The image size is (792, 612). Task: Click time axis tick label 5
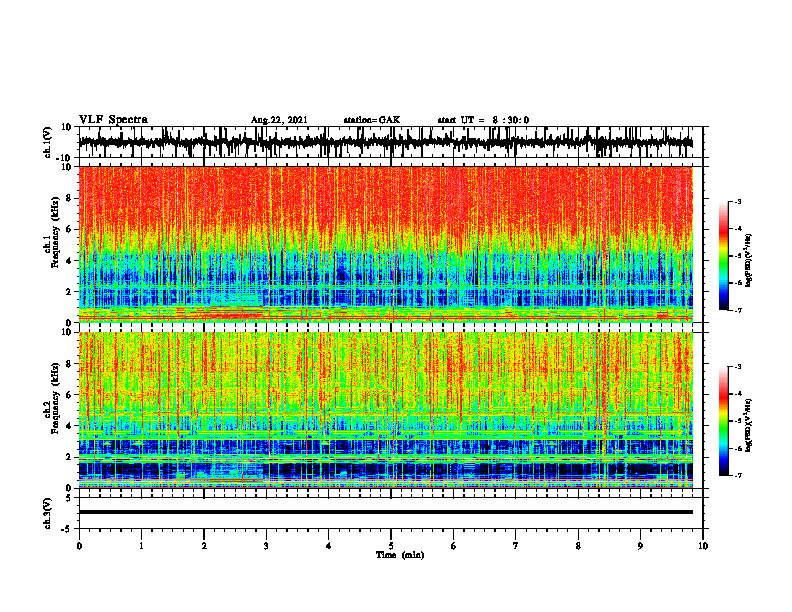click(x=391, y=546)
